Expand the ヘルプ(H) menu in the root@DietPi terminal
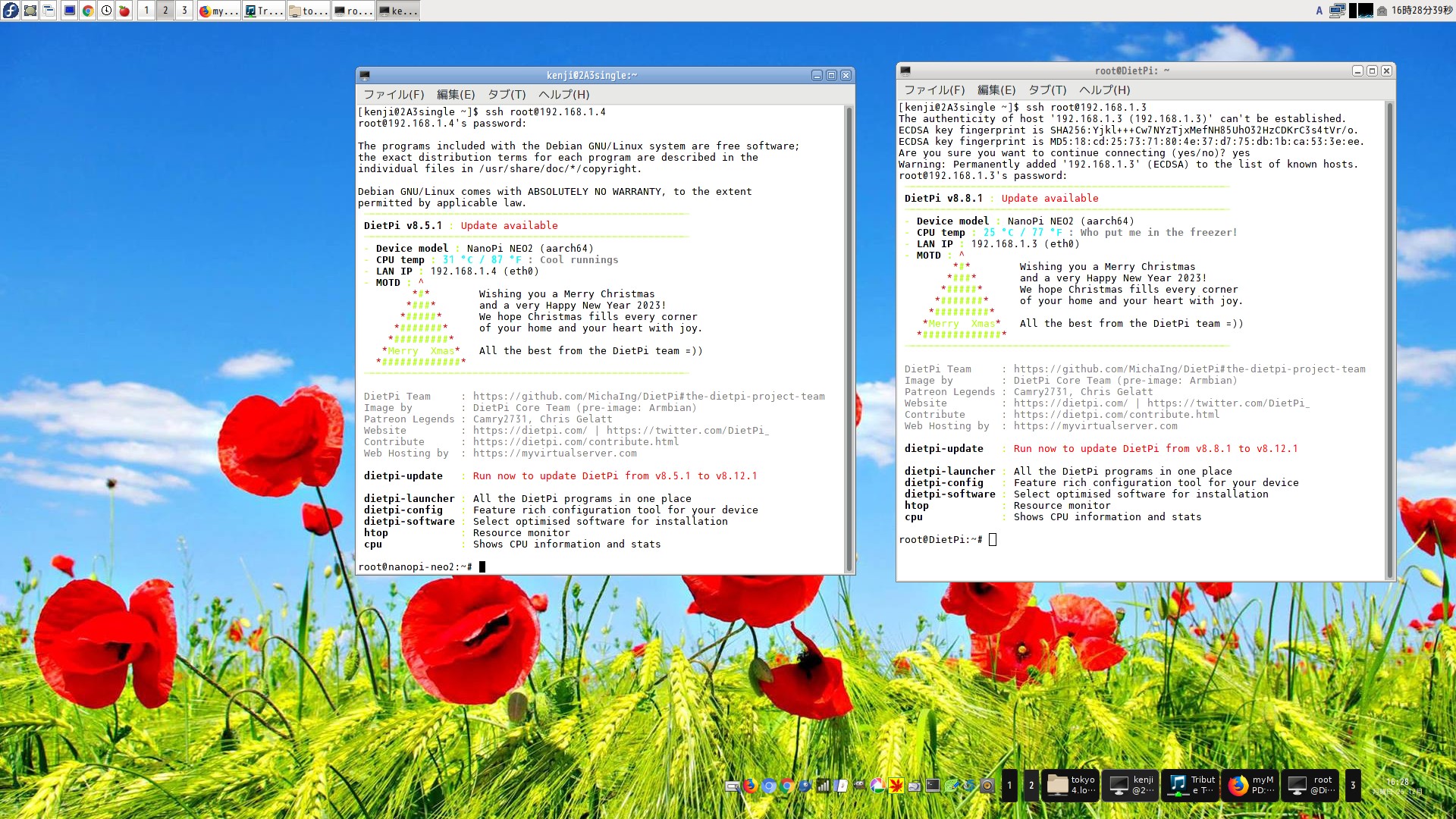 point(1104,89)
